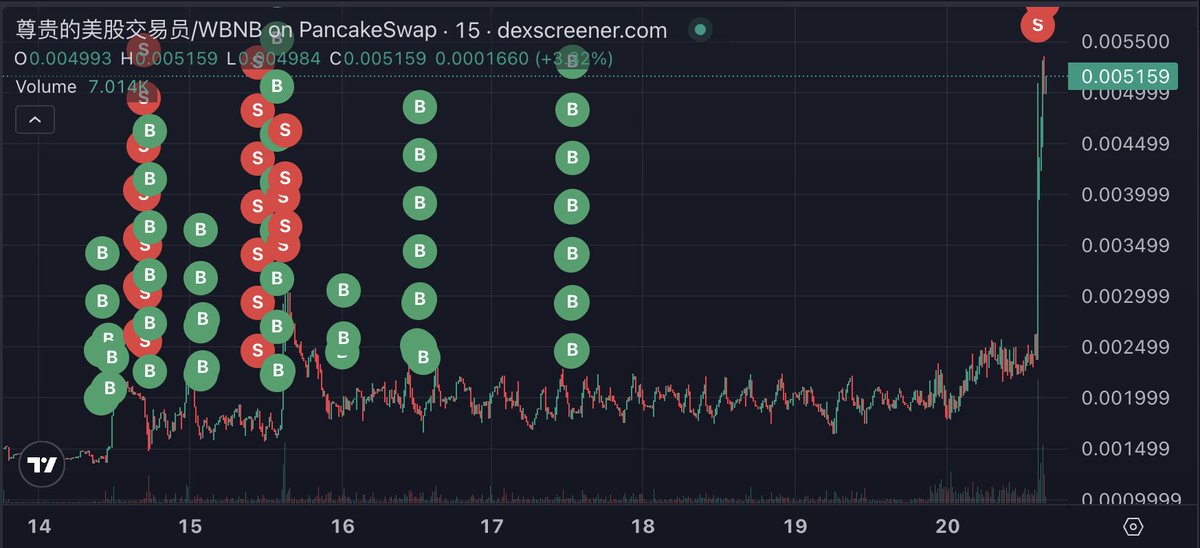Select the red S sell marker near 0.005500
Image resolution: width=1200 pixels, height=548 pixels.
1038,24
